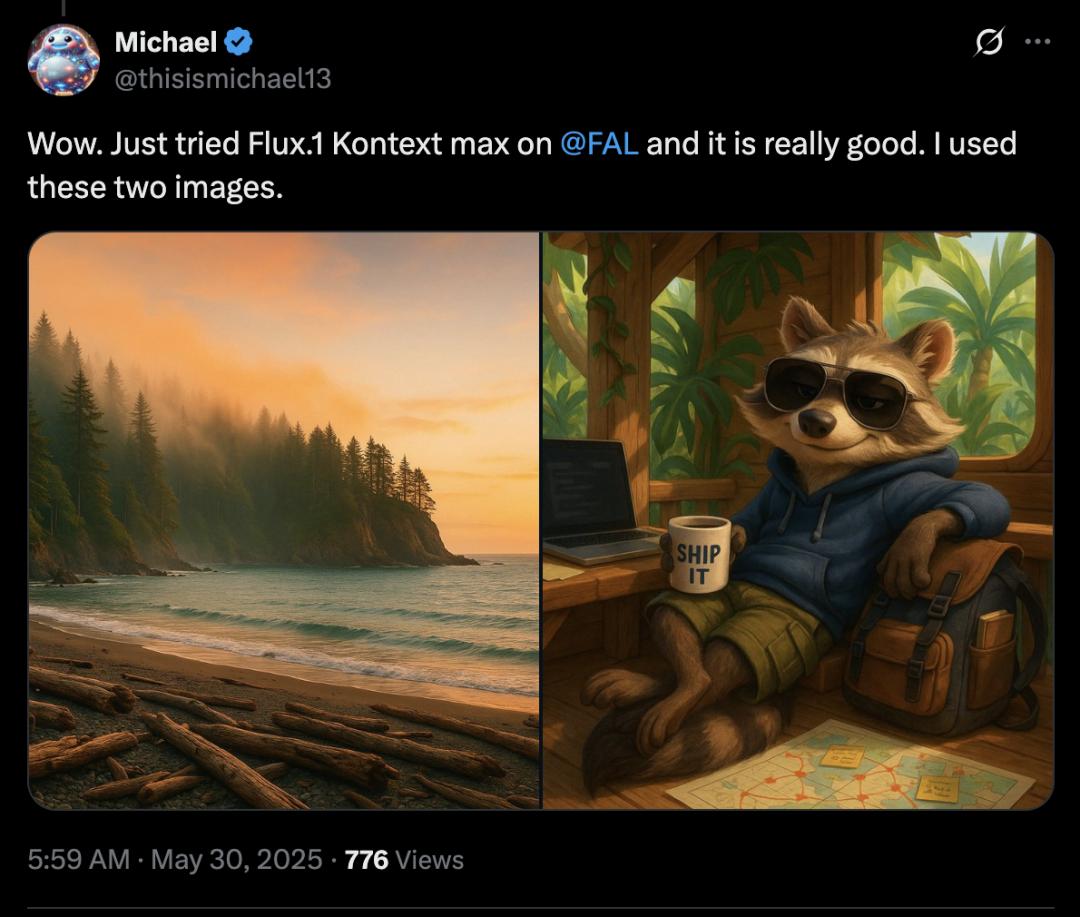The height and width of the screenshot is (917, 1080).
Task: Click the 776 Views count
Action: [404, 859]
